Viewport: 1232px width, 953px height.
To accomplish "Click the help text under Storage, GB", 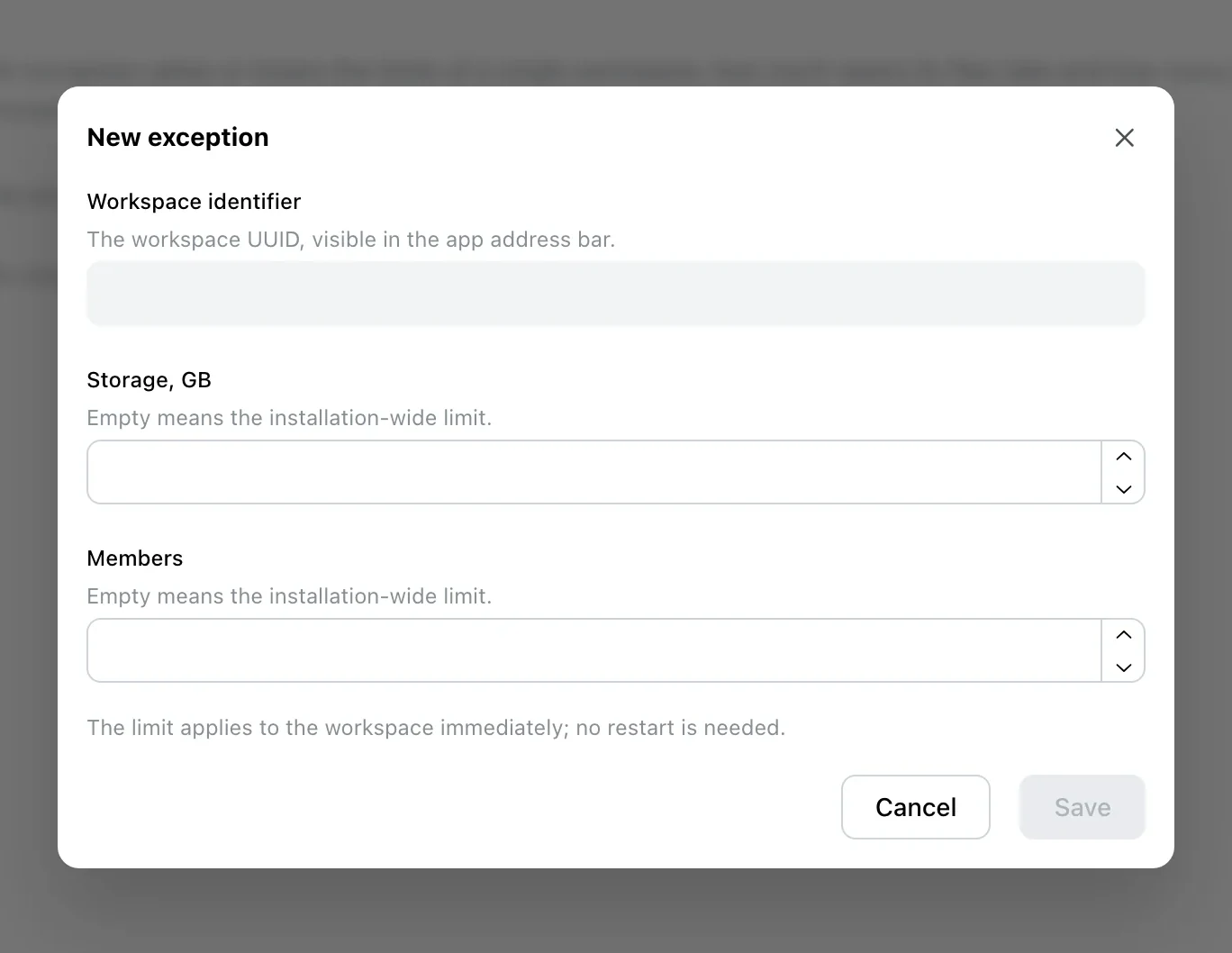I will tap(289, 418).
